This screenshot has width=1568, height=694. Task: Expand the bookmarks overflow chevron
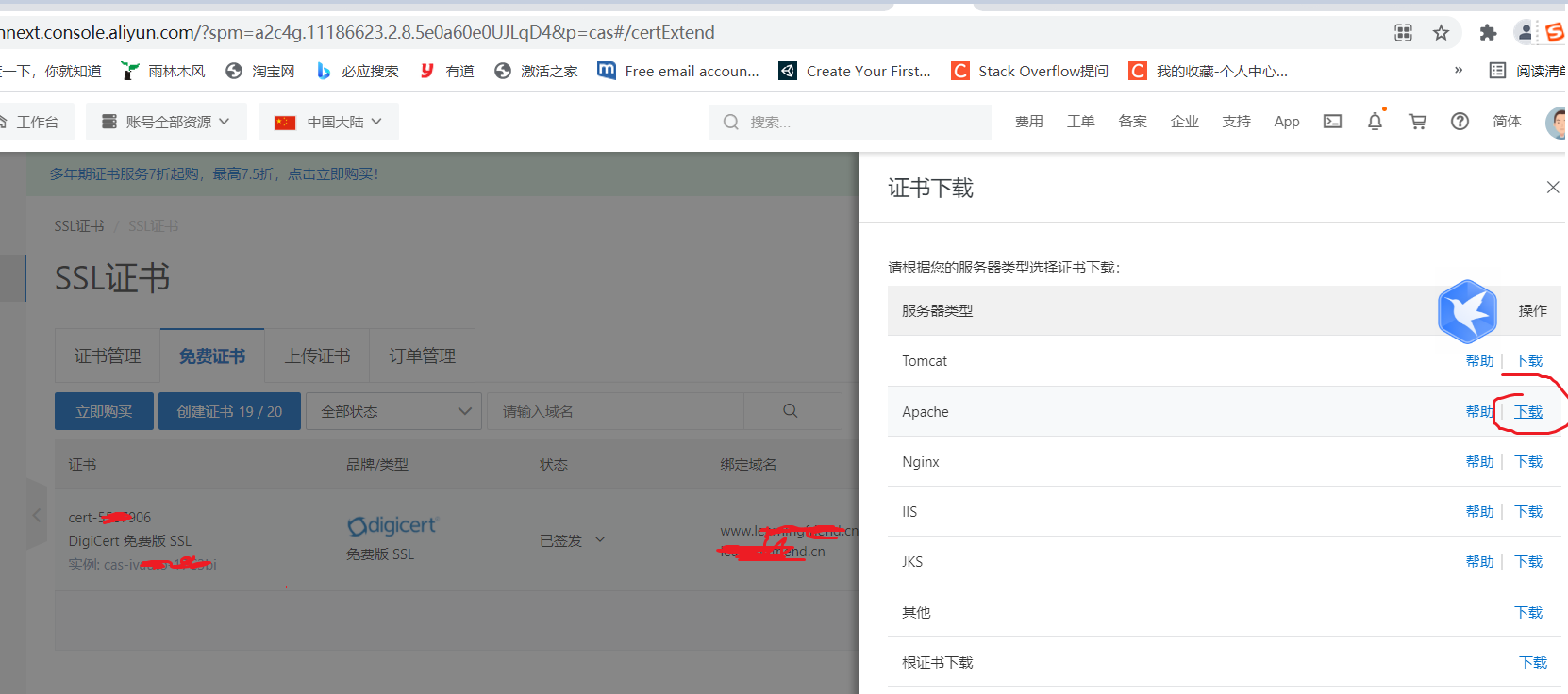tap(1459, 70)
